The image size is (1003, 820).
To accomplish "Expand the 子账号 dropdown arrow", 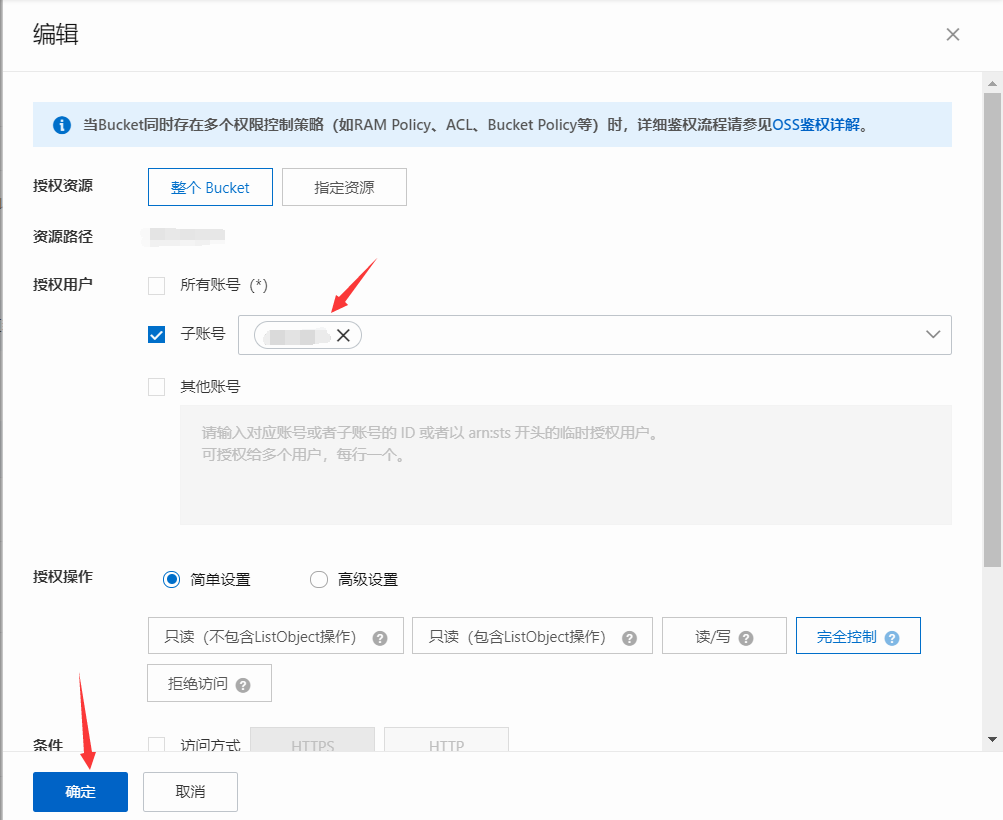I will coord(934,335).
